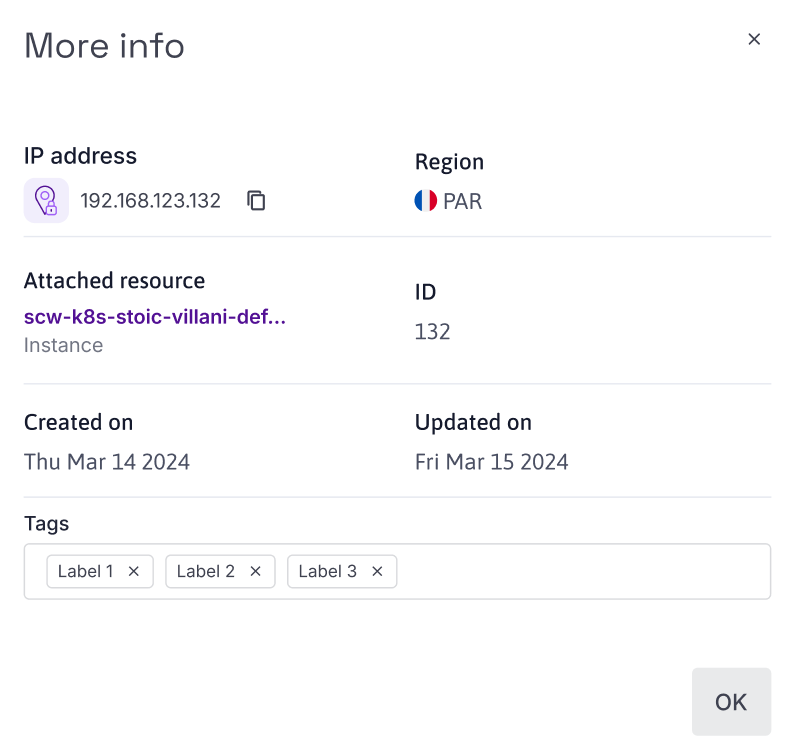This screenshot has width=795, height=746.
Task: Click the updated date Fri Mar 15 2024
Action: [491, 461]
